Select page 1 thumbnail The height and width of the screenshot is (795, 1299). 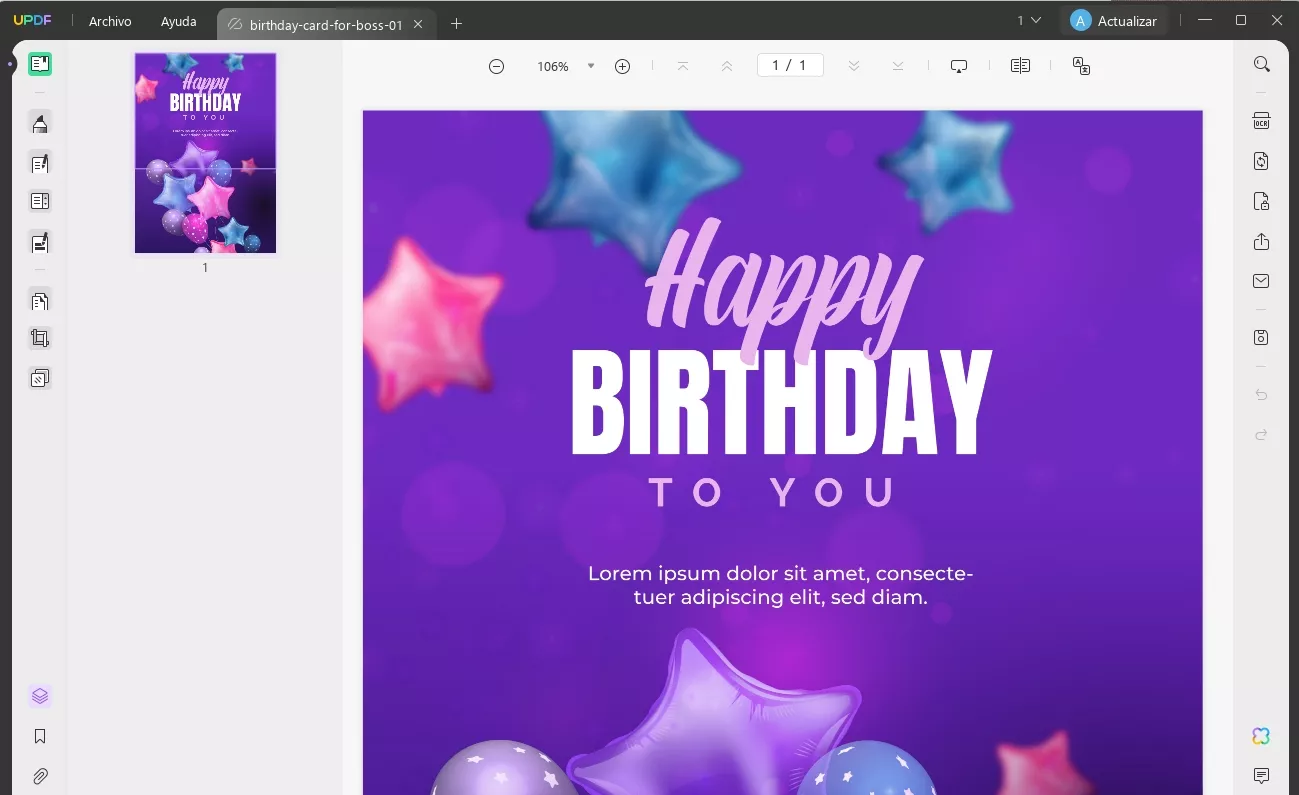(x=205, y=153)
